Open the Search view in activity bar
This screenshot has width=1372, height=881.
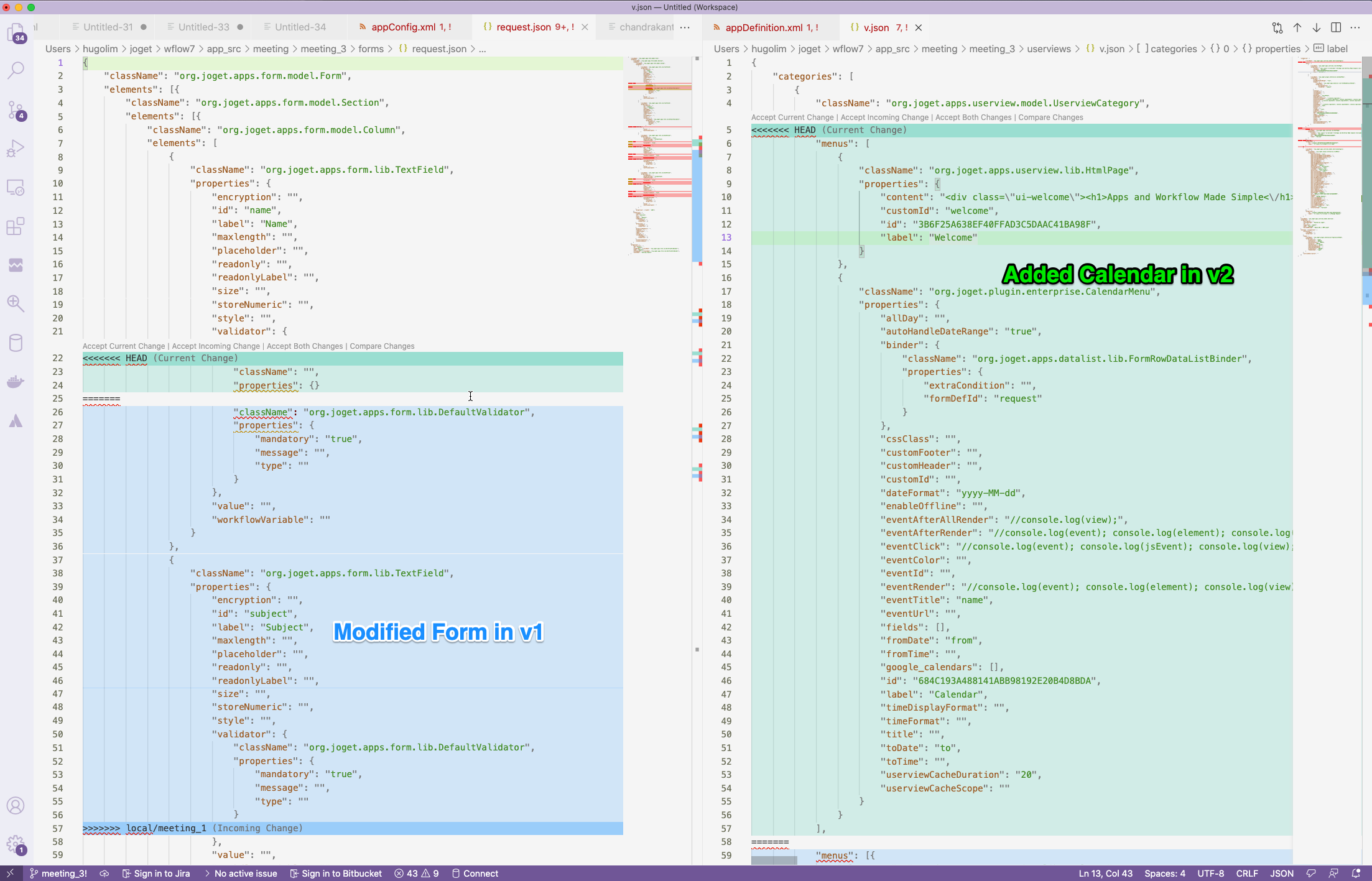coord(16,70)
